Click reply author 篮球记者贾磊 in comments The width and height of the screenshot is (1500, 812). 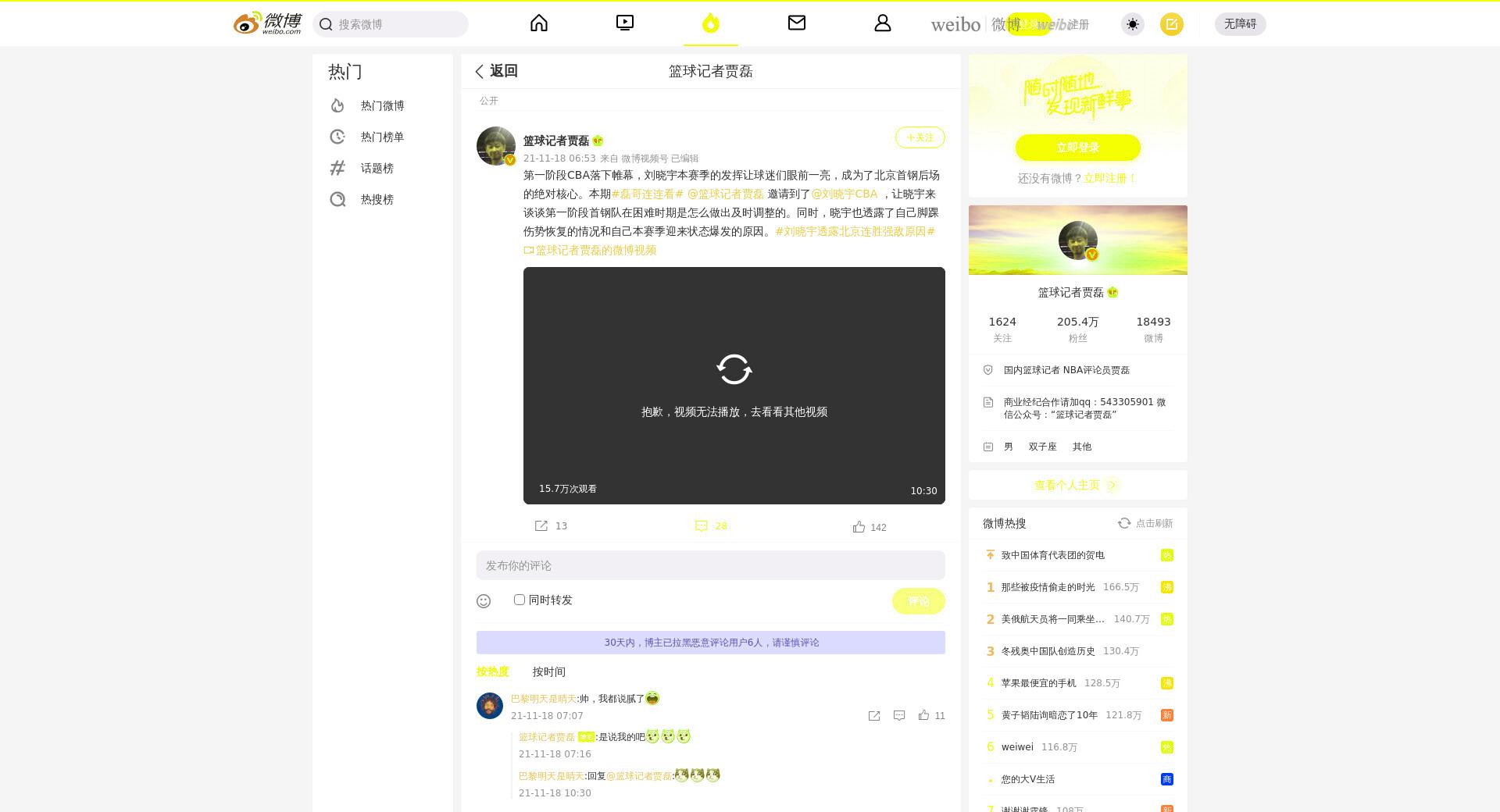pos(547,737)
